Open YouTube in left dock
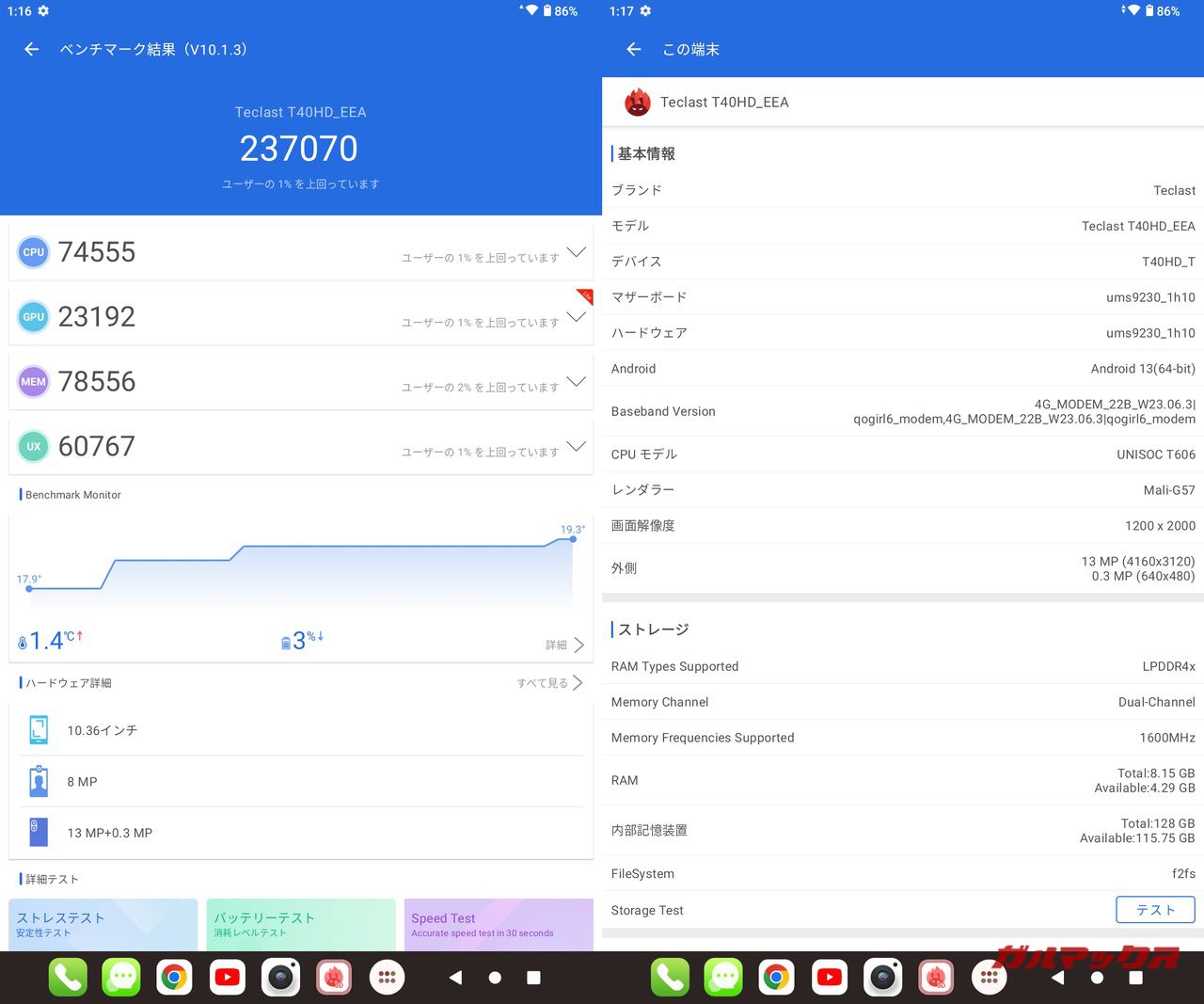1204x1004 pixels. (x=227, y=978)
